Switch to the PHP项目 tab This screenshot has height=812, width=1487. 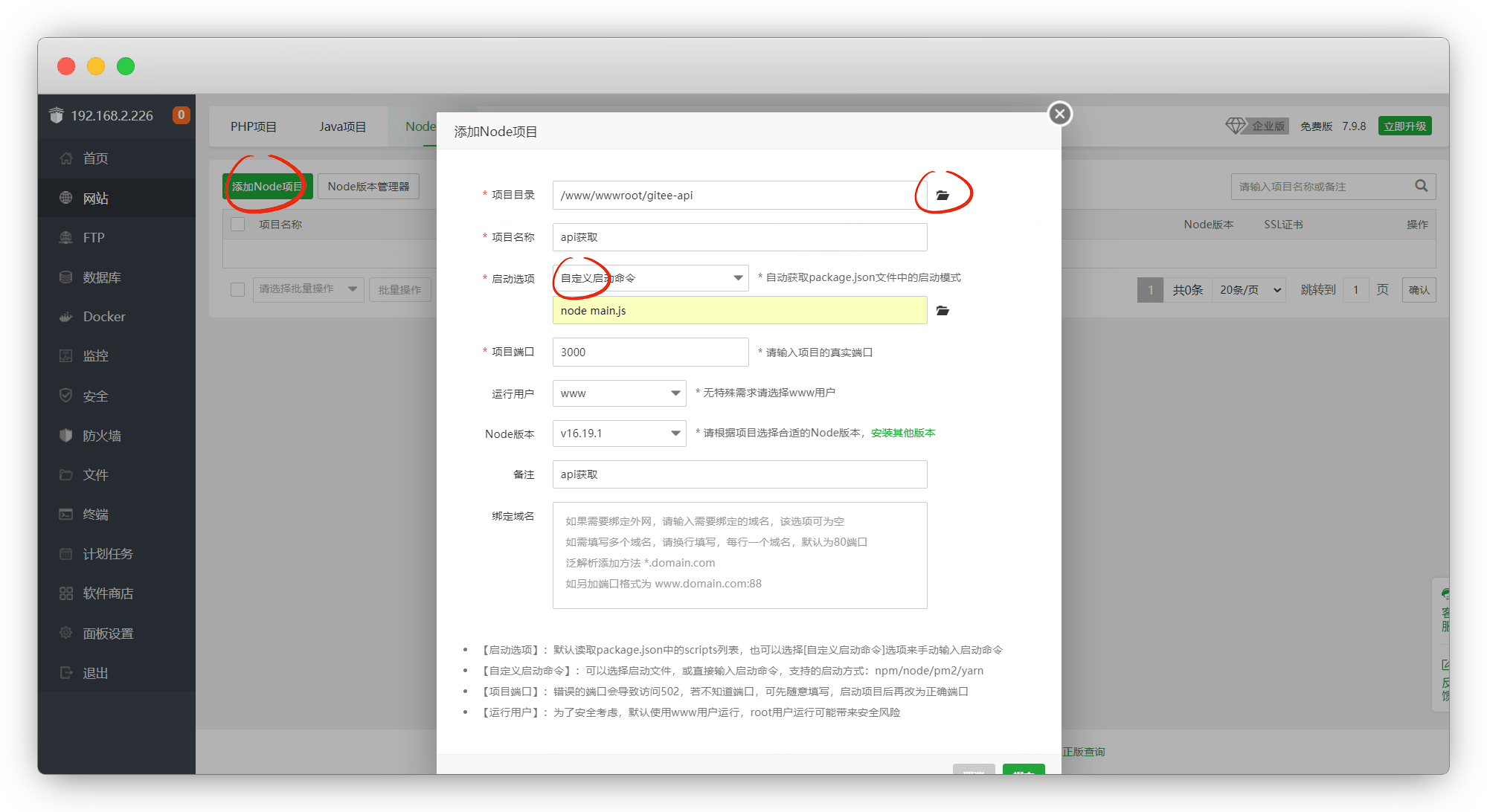253,126
